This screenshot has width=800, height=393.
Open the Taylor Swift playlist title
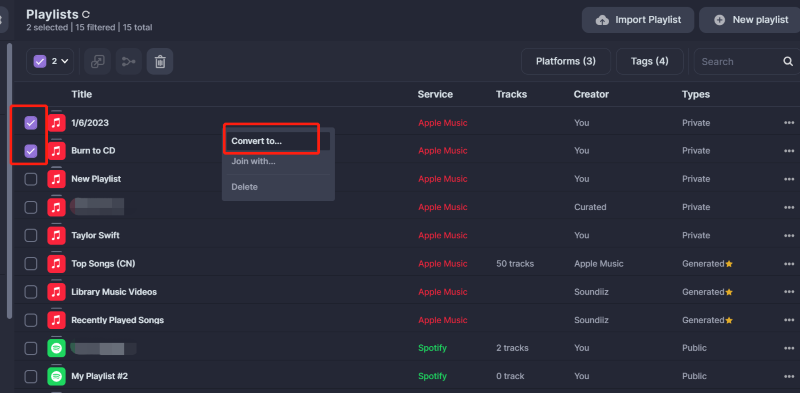(x=95, y=235)
